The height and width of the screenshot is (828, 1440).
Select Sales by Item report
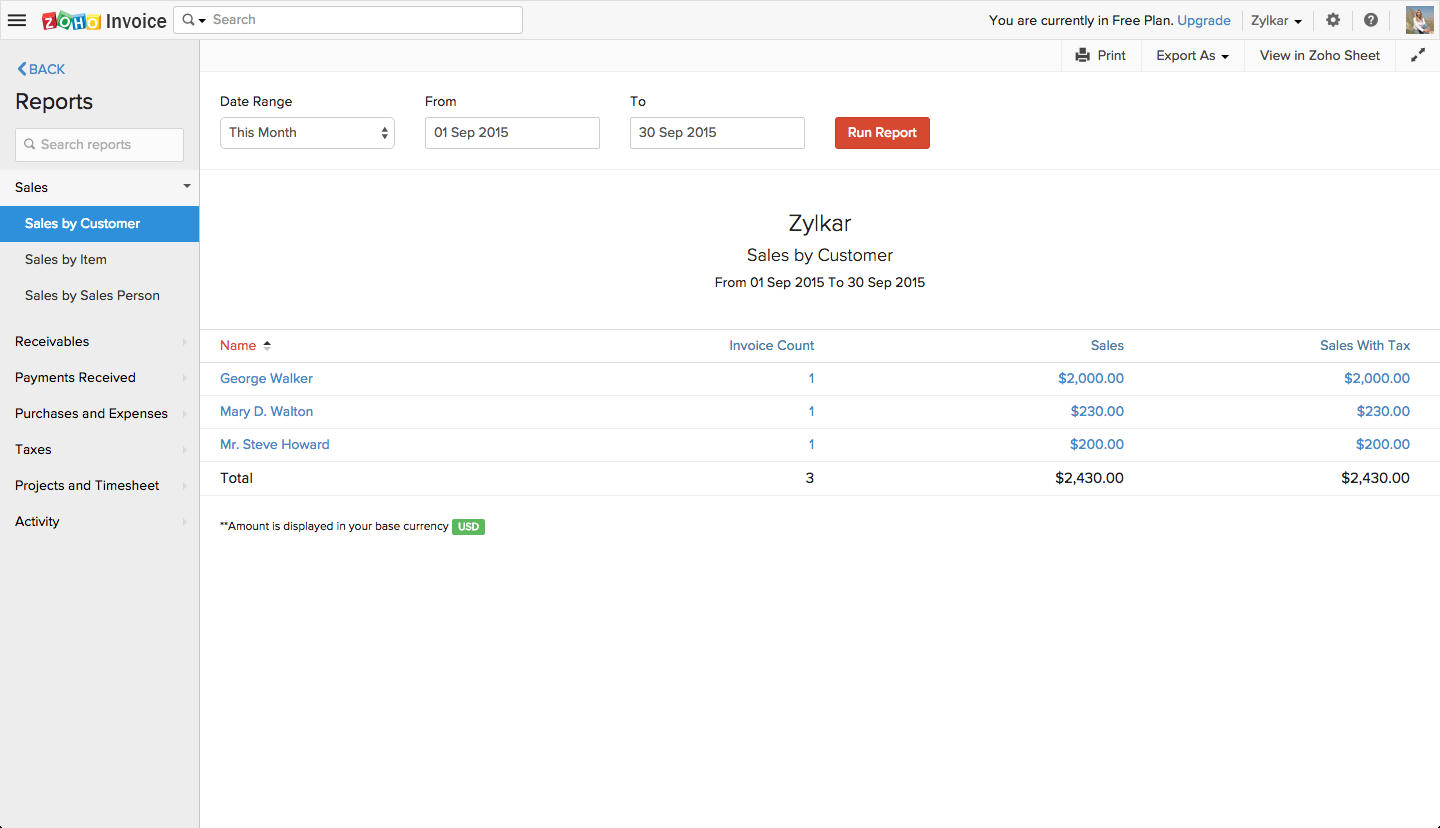tap(66, 260)
